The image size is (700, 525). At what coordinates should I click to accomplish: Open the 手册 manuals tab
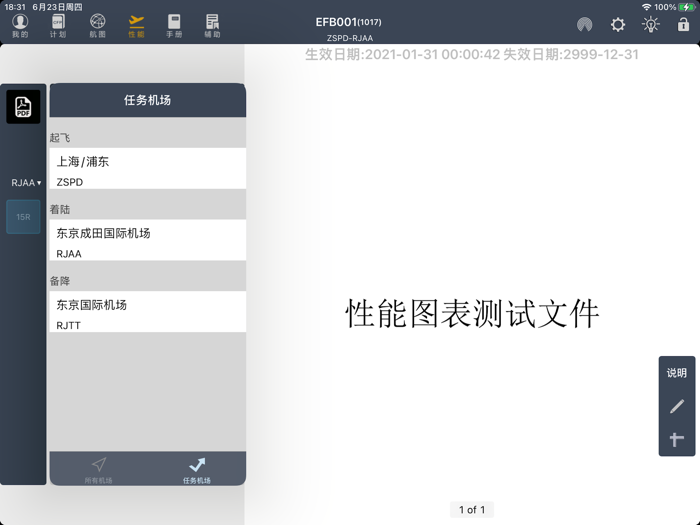[174, 26]
